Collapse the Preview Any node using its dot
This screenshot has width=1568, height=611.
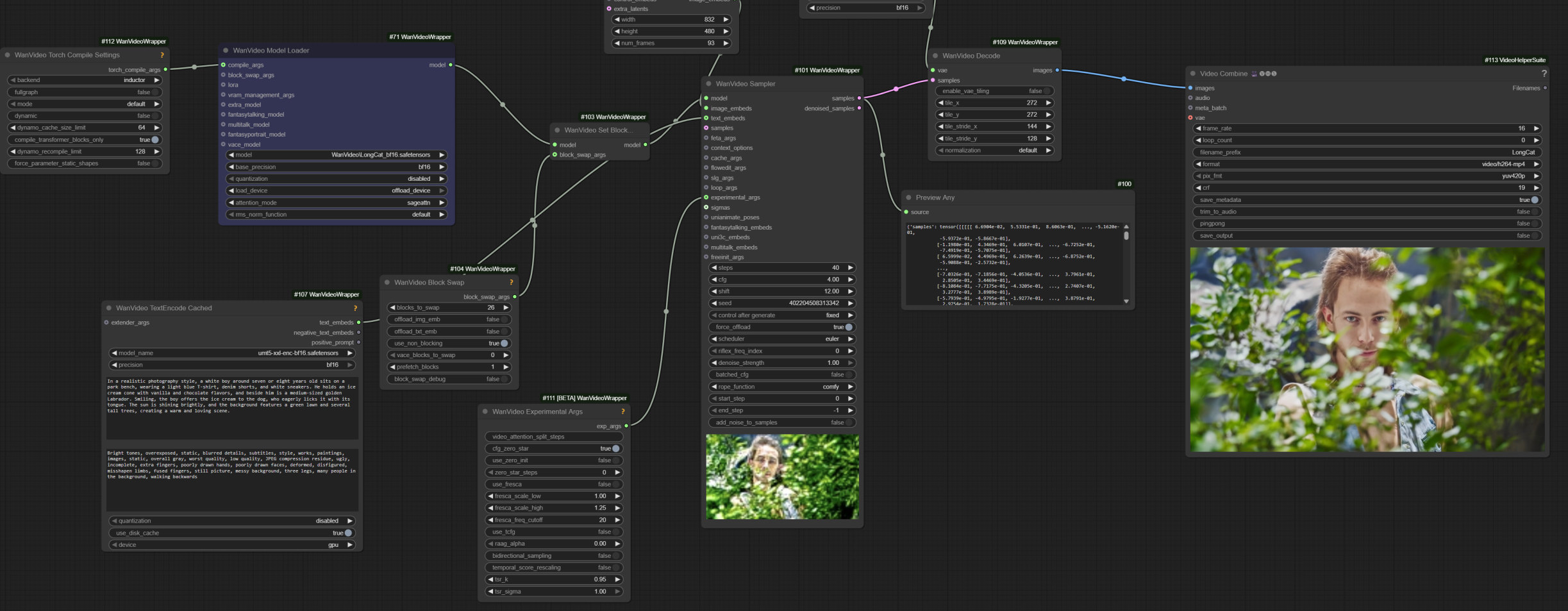tap(908, 197)
